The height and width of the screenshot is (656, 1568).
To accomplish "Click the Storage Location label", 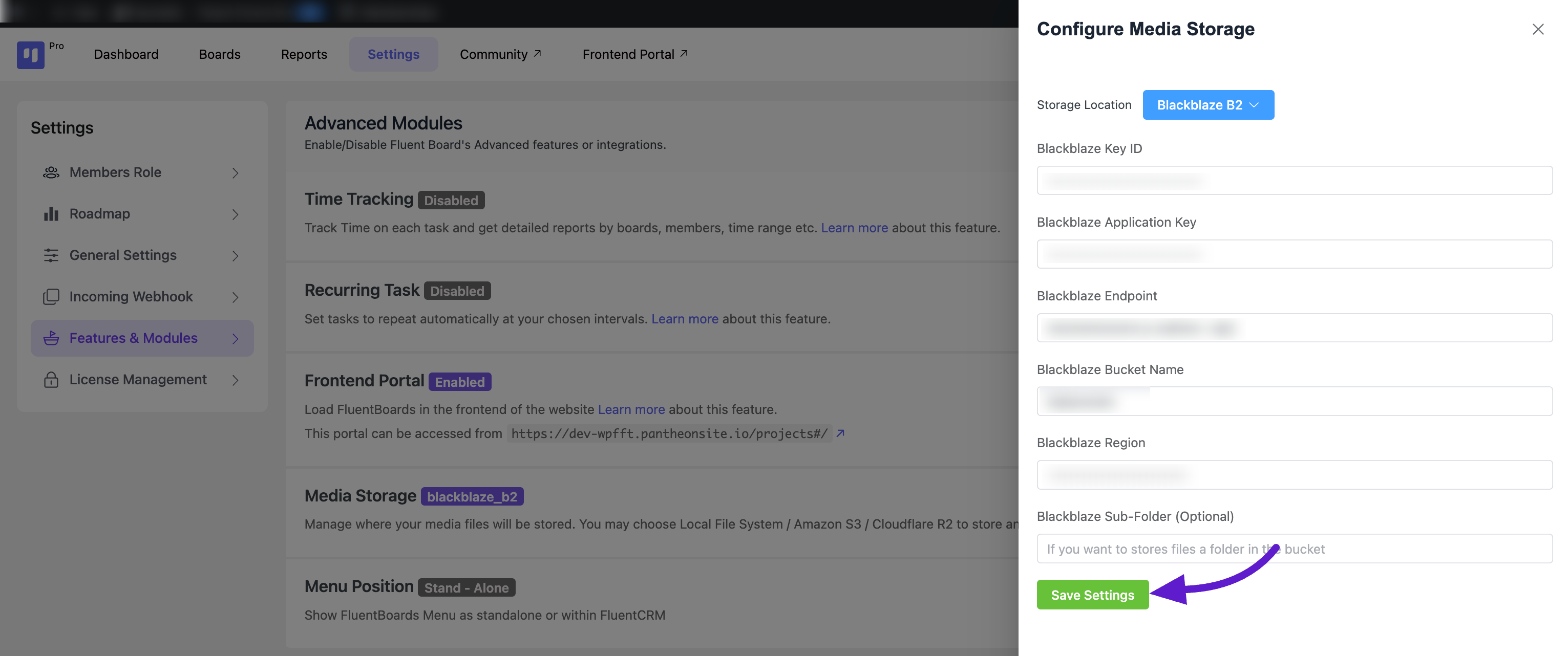I will 1084,105.
